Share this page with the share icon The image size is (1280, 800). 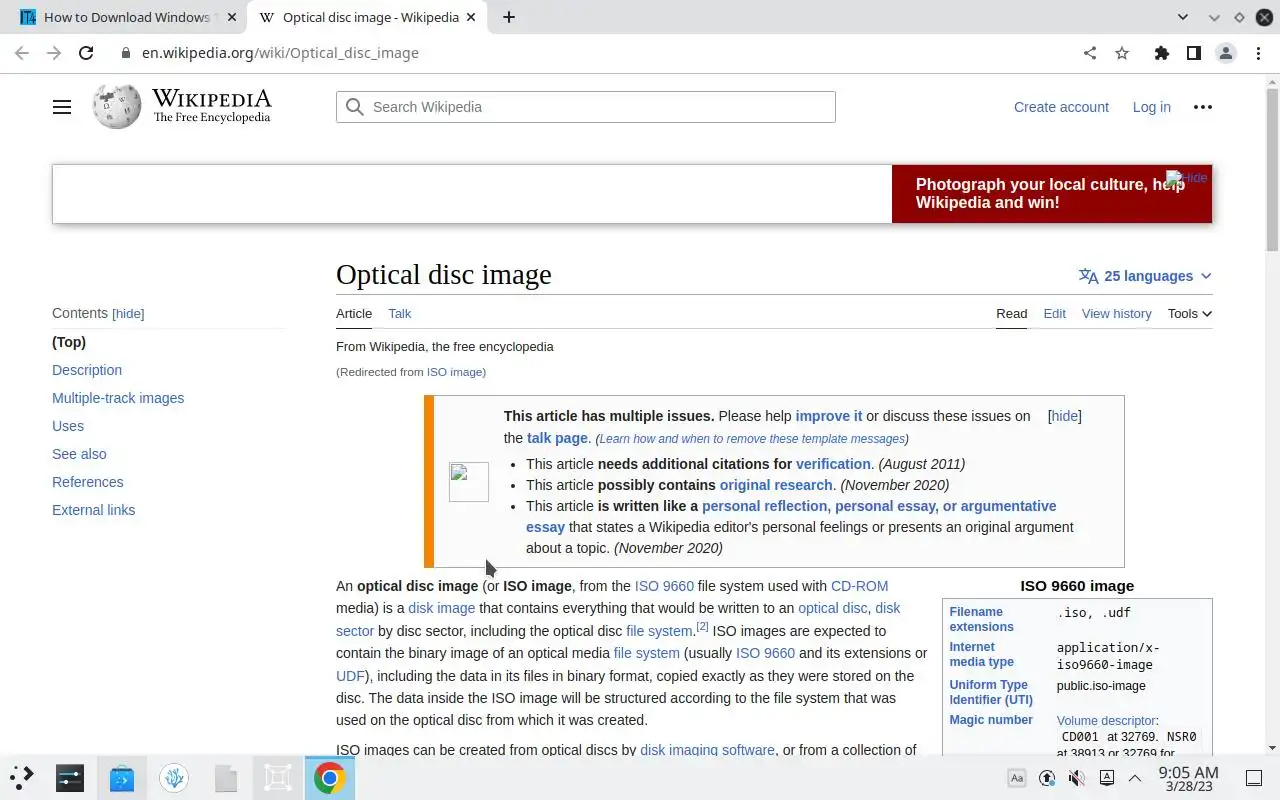click(1090, 53)
